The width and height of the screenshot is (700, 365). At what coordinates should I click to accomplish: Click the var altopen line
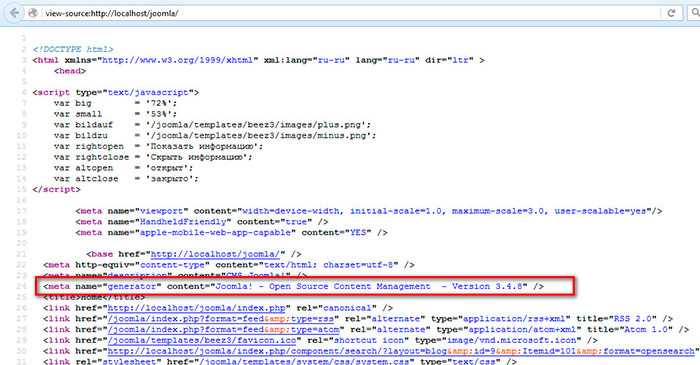tap(123, 168)
